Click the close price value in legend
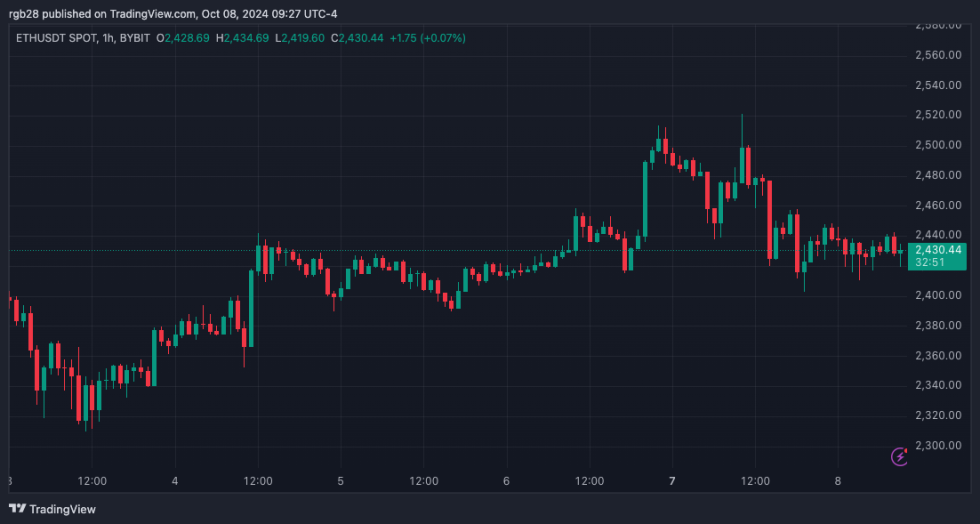 pos(363,38)
